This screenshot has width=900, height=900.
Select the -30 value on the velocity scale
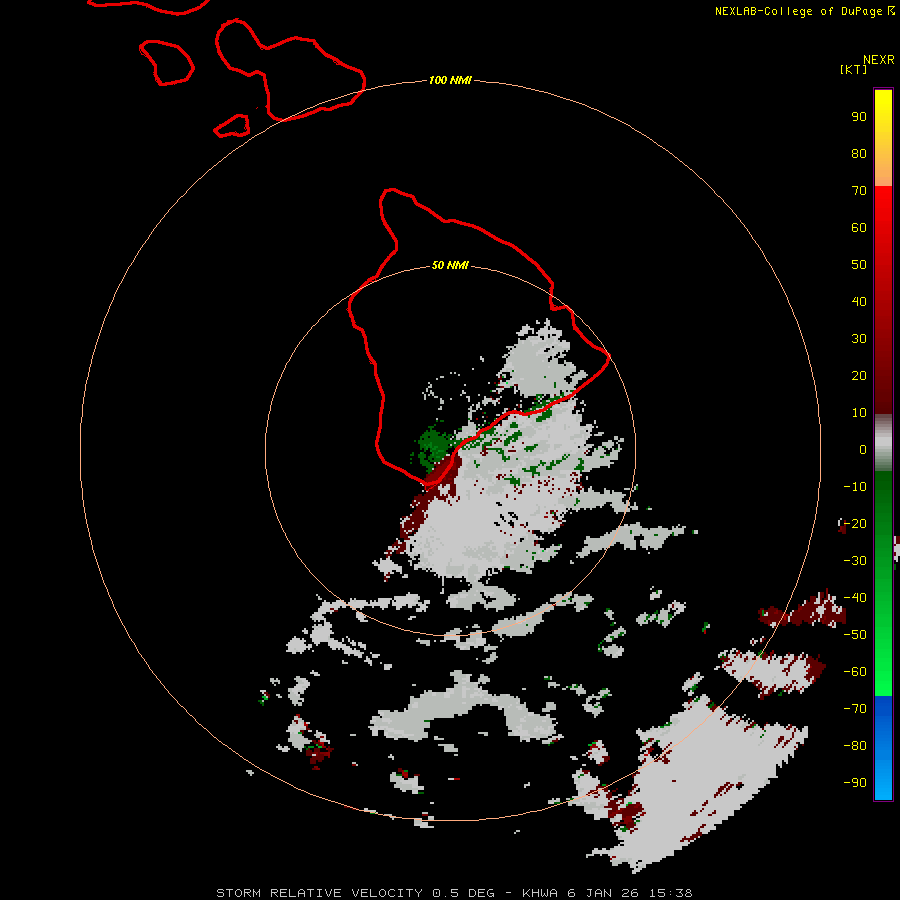pyautogui.click(x=855, y=561)
